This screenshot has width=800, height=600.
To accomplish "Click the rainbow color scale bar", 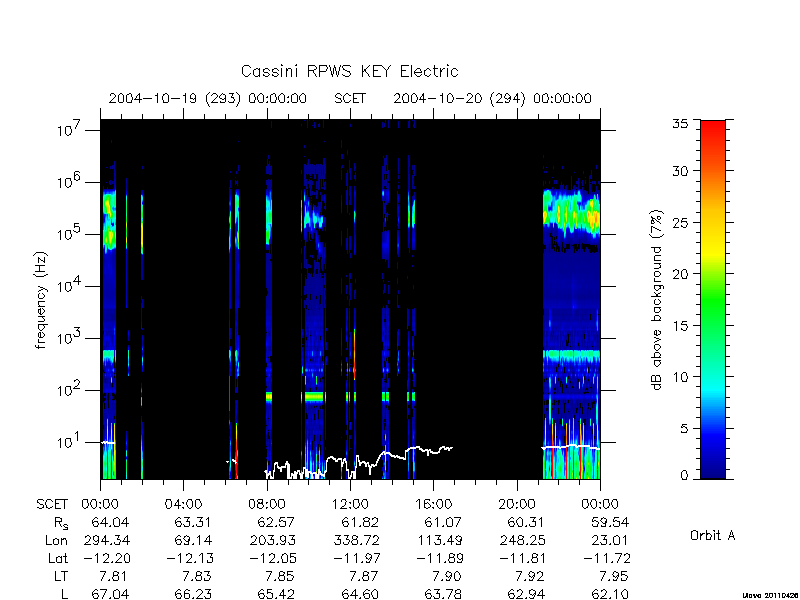I will [x=713, y=299].
